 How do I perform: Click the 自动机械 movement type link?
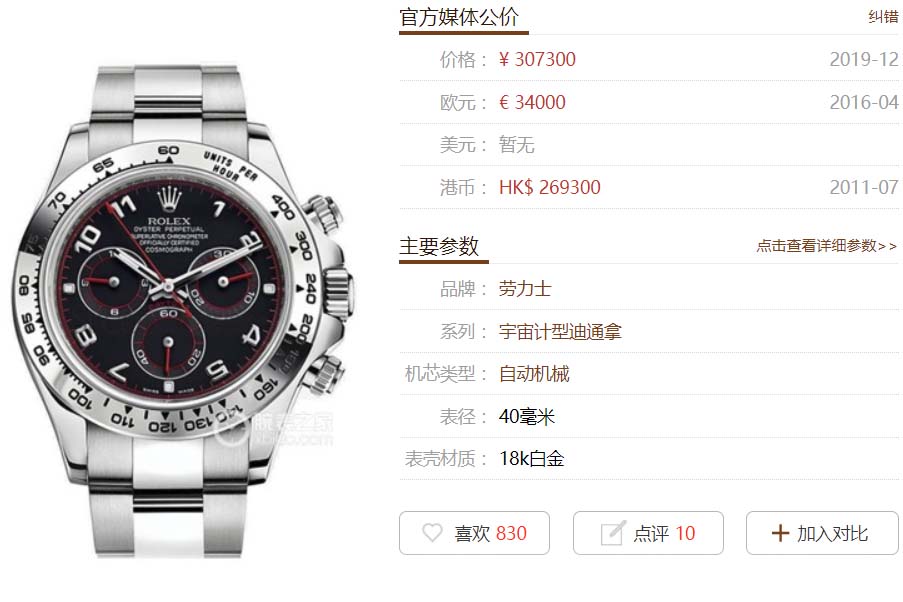point(534,374)
